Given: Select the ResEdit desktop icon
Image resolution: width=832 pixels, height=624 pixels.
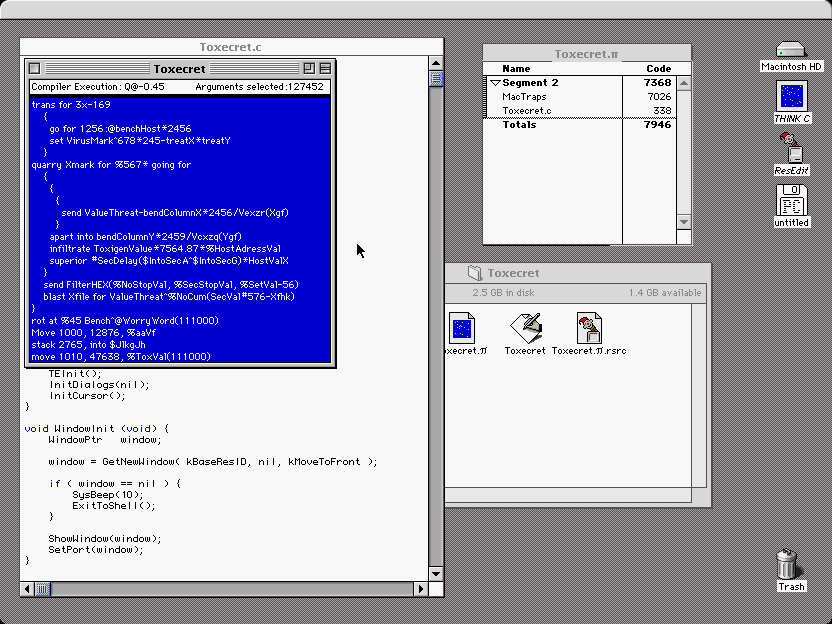Looking at the screenshot, I should coord(791,148).
